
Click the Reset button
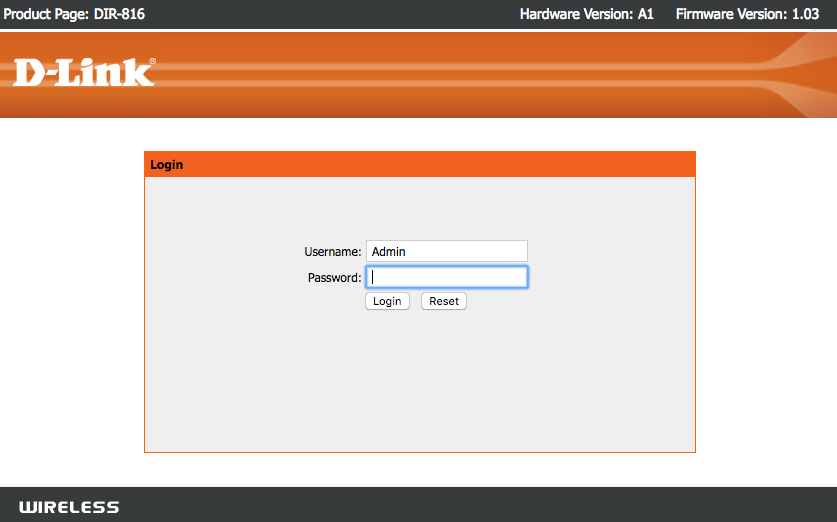(444, 301)
